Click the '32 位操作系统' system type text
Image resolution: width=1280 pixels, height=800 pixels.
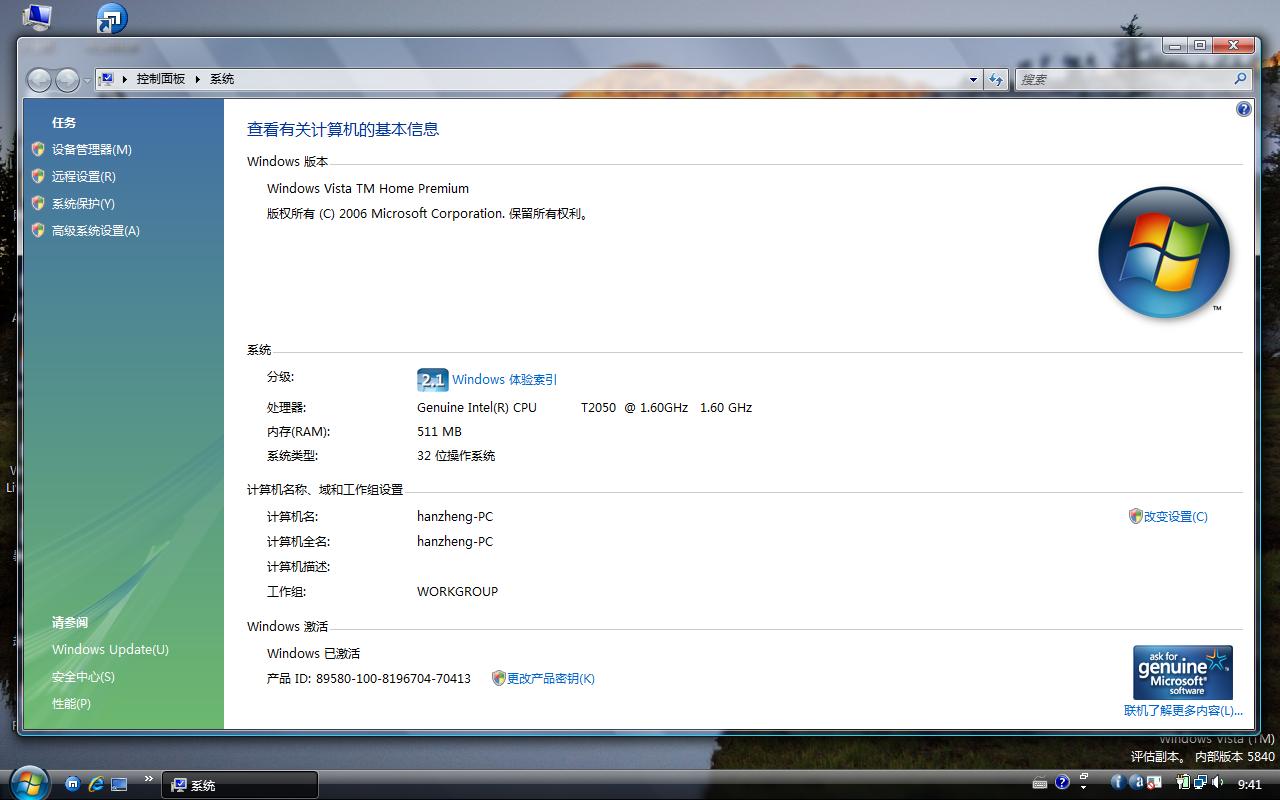456,456
